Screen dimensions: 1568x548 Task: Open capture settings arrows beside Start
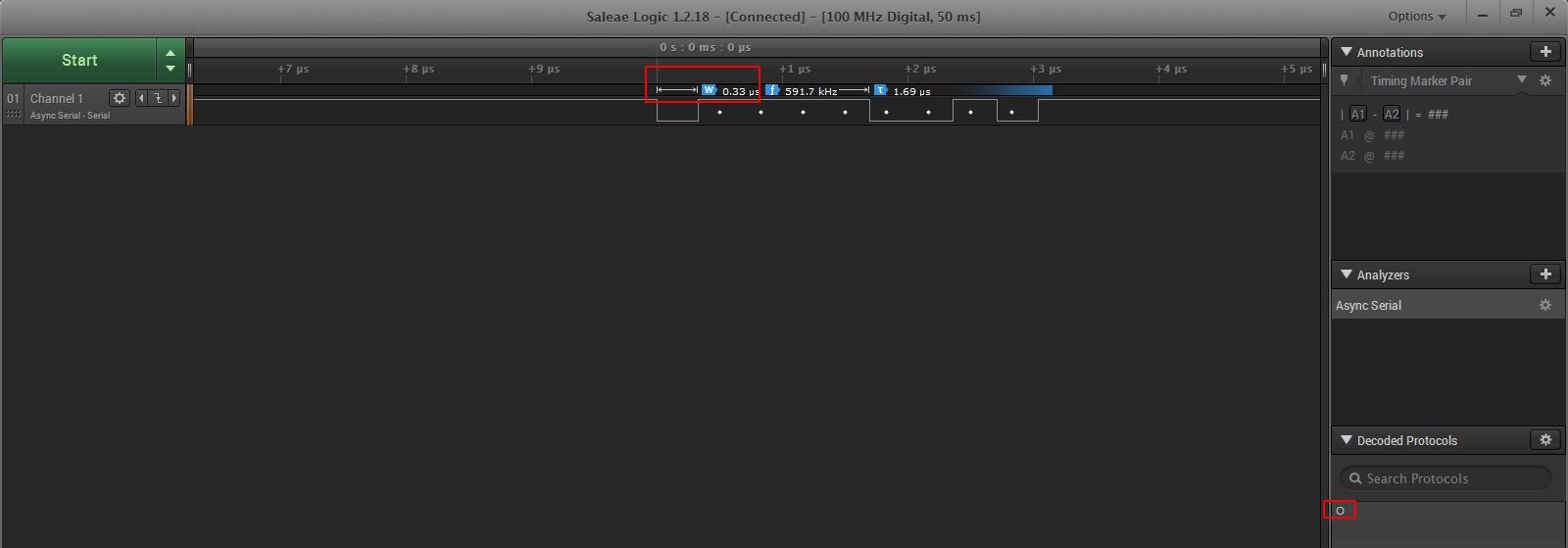tap(171, 60)
